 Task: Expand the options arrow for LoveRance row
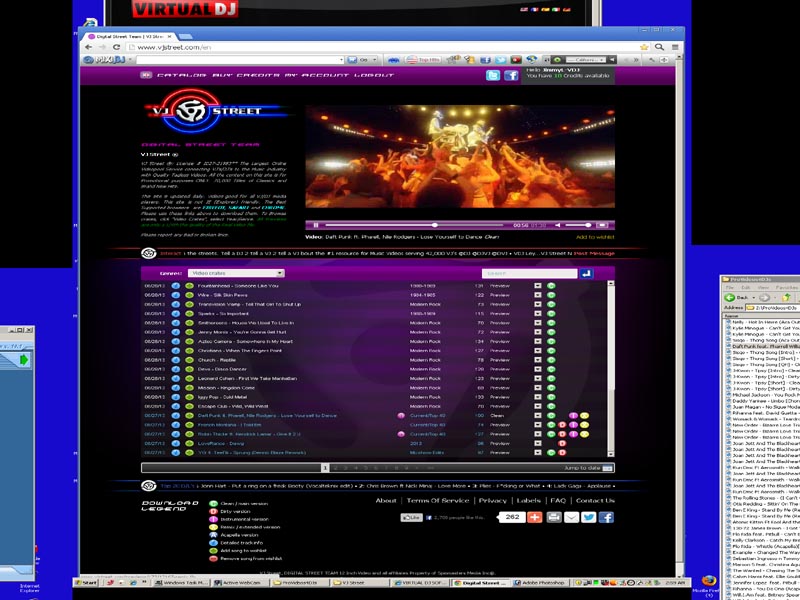coord(538,443)
